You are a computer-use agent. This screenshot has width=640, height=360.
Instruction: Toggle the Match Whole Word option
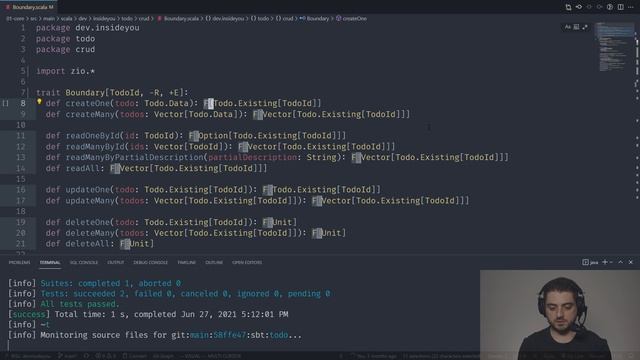click(576, 27)
